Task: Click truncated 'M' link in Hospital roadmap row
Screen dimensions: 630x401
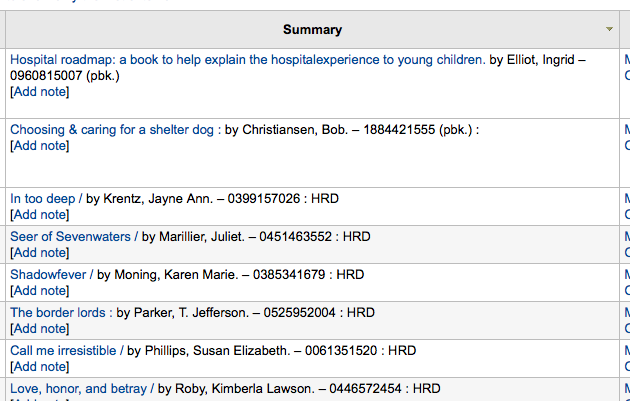Action: click(x=626, y=60)
